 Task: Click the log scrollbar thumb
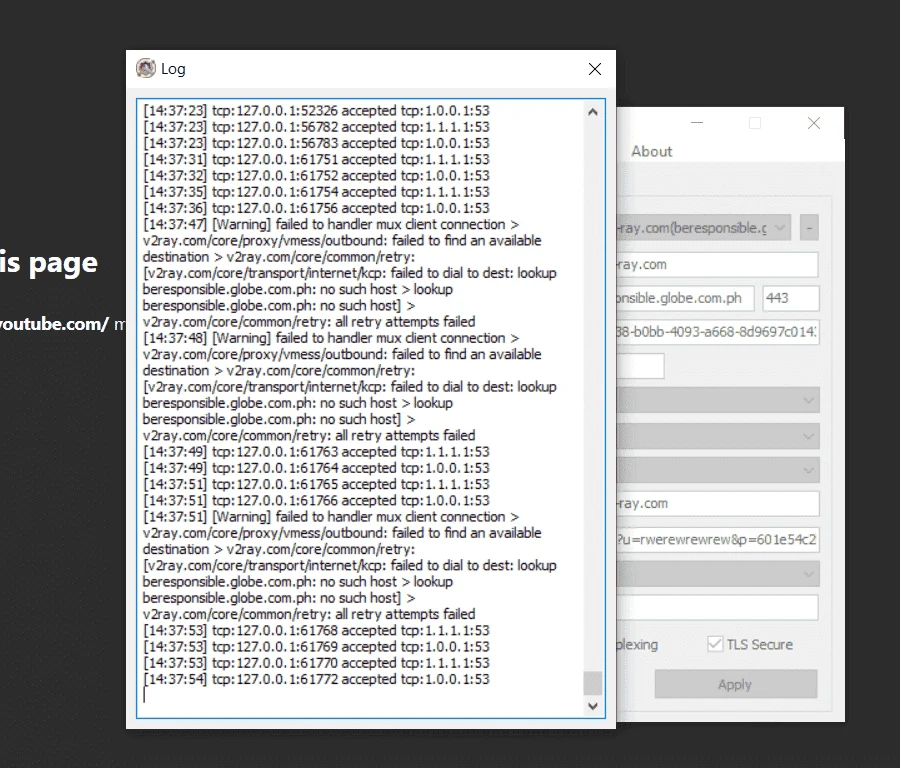(593, 683)
